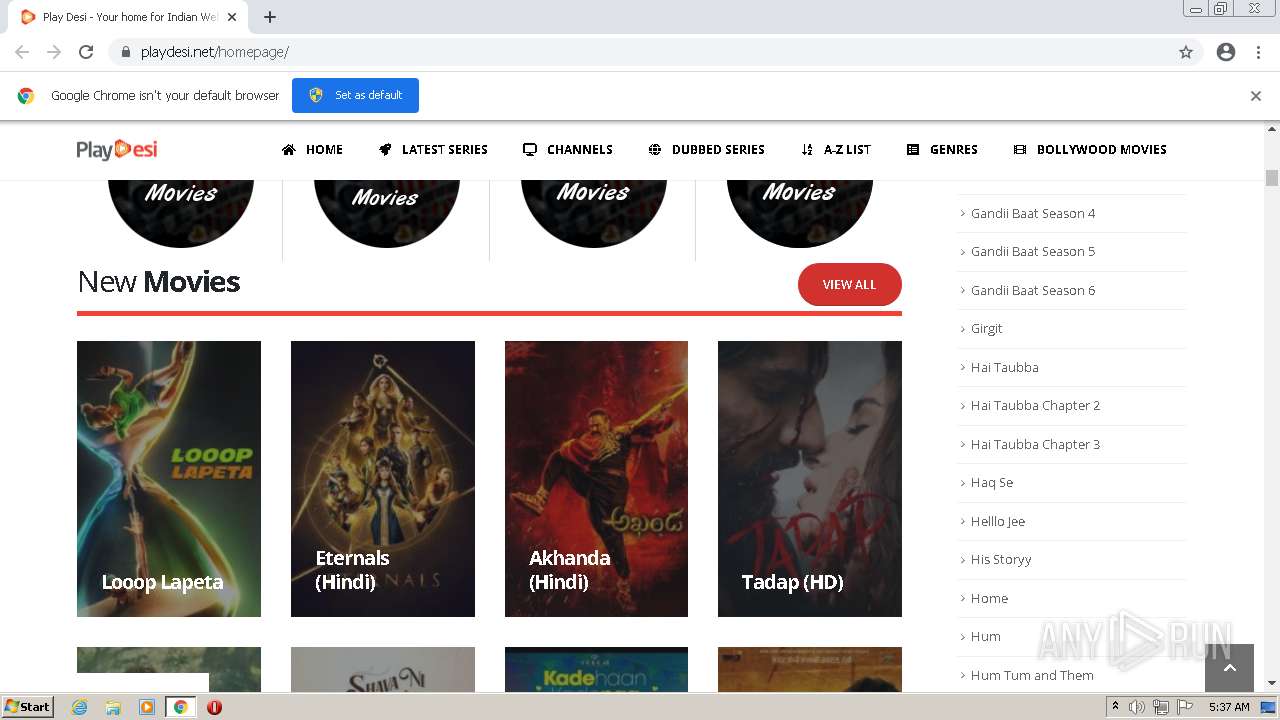Viewport: 1280px width, 720px height.
Task: Click the volume icon in system tray
Action: coord(1136,707)
